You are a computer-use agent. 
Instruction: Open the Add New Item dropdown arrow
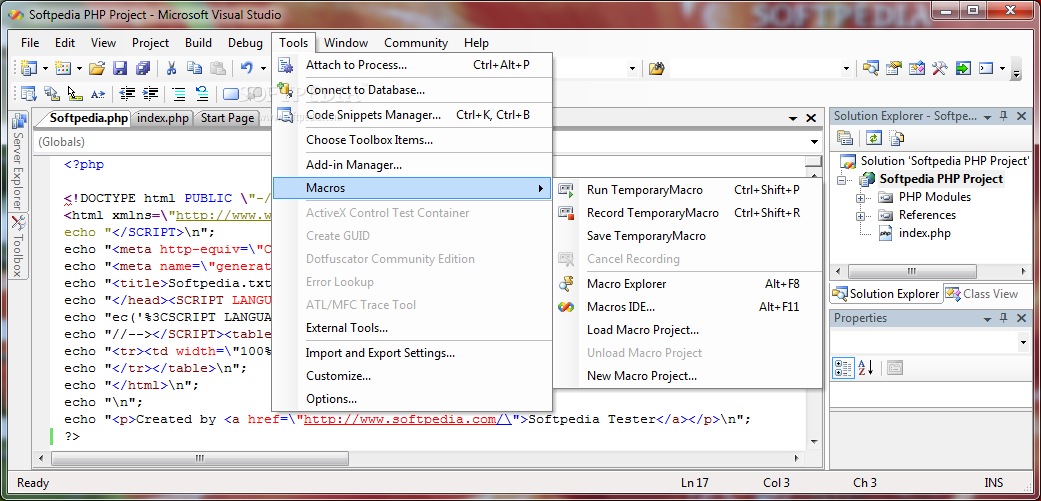pyautogui.click(x=79, y=68)
